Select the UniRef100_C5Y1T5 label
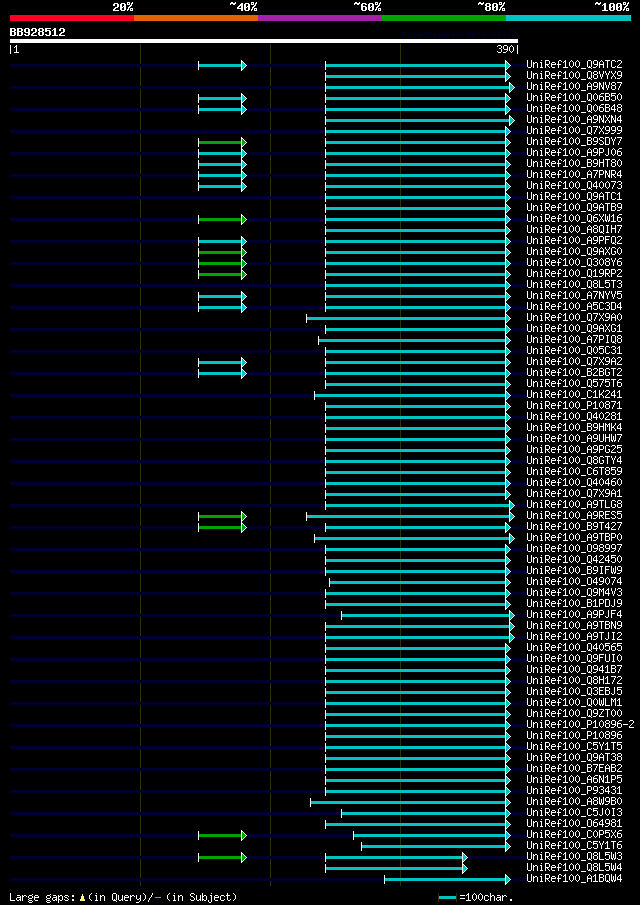This screenshot has width=640, height=905. [x=574, y=747]
